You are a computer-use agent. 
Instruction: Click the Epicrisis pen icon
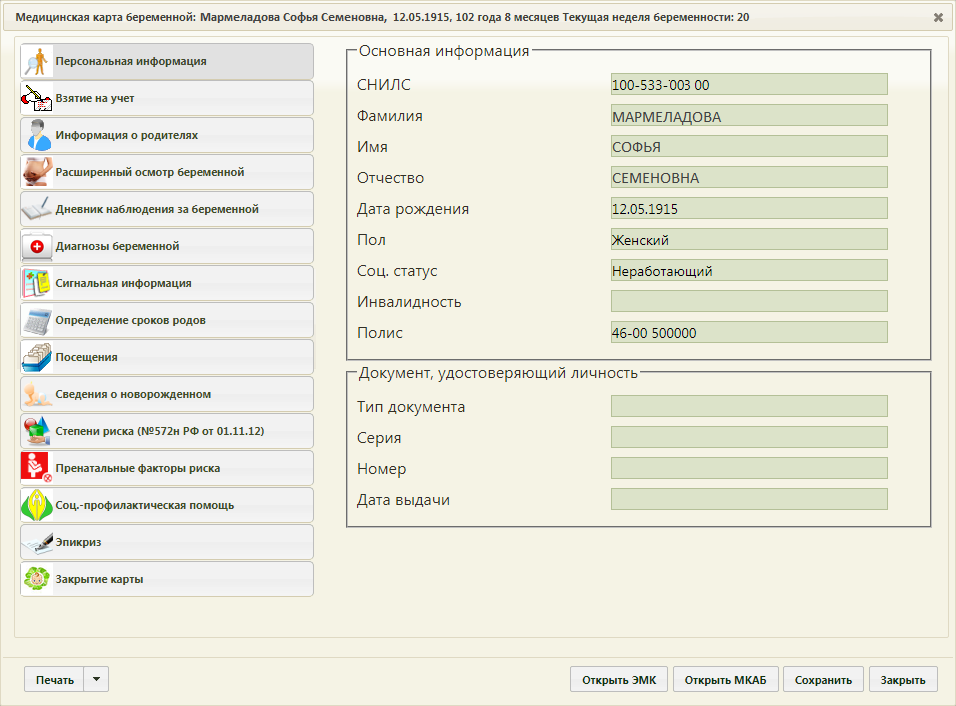[x=37, y=542]
